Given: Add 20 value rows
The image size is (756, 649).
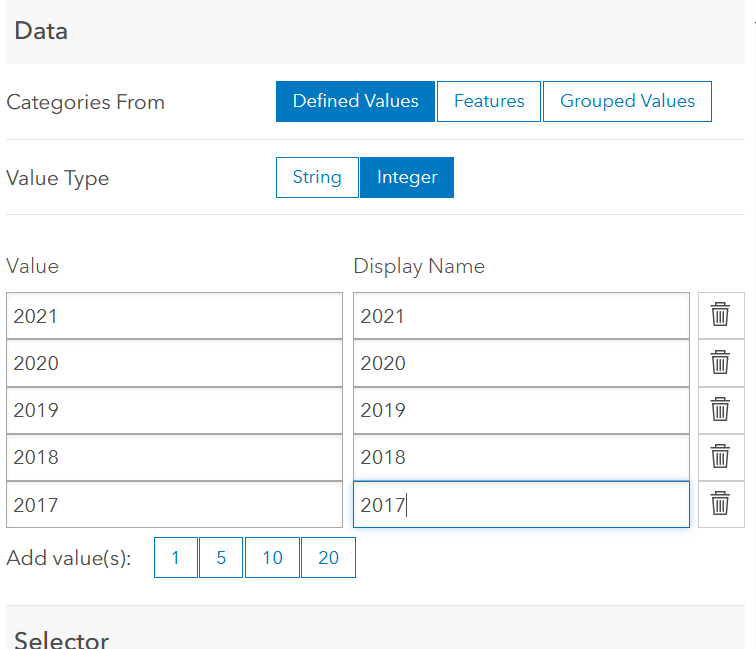Looking at the screenshot, I should click(x=328, y=558).
